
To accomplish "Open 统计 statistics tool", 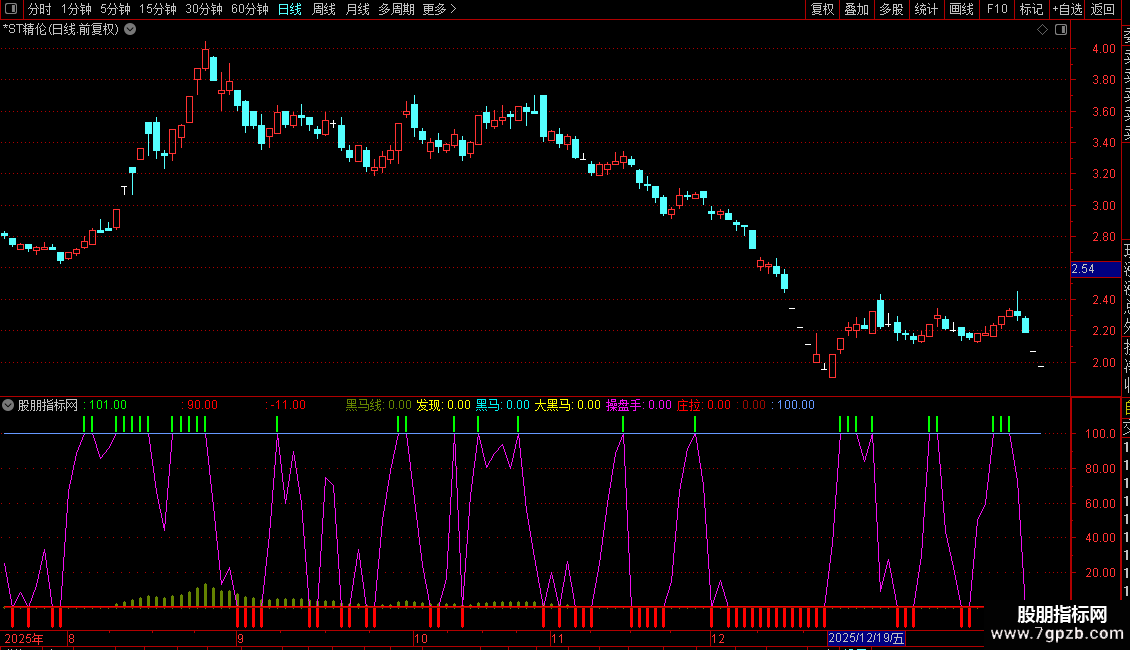I will pos(926,9).
